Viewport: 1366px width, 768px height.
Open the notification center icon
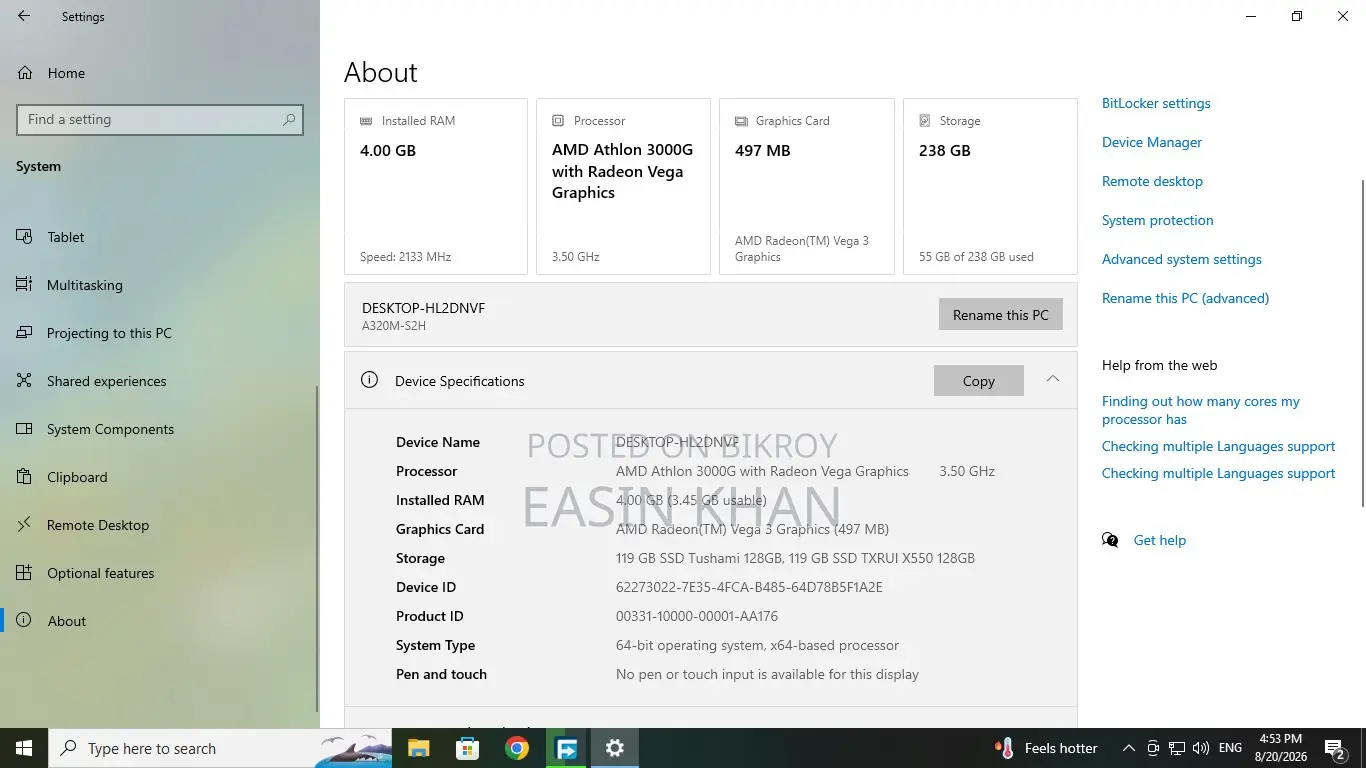[x=1335, y=748]
